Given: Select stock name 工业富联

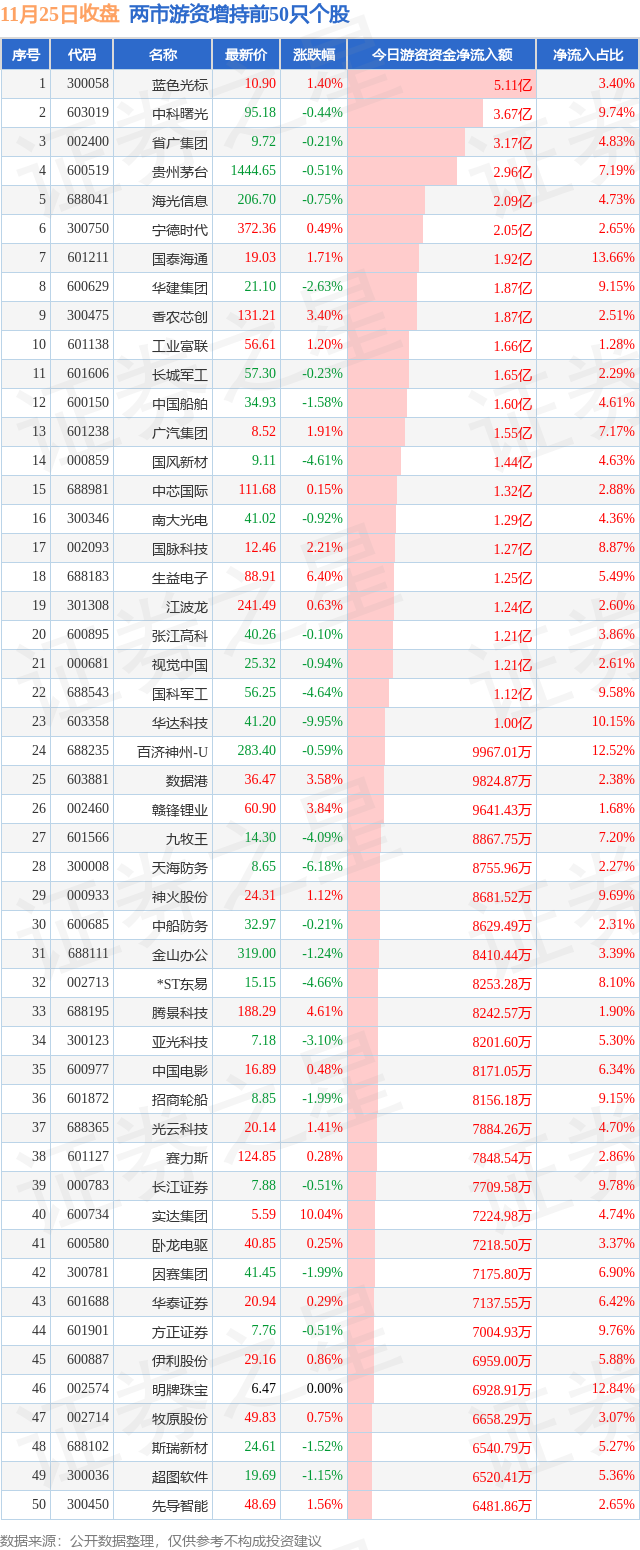Looking at the screenshot, I should point(180,345).
